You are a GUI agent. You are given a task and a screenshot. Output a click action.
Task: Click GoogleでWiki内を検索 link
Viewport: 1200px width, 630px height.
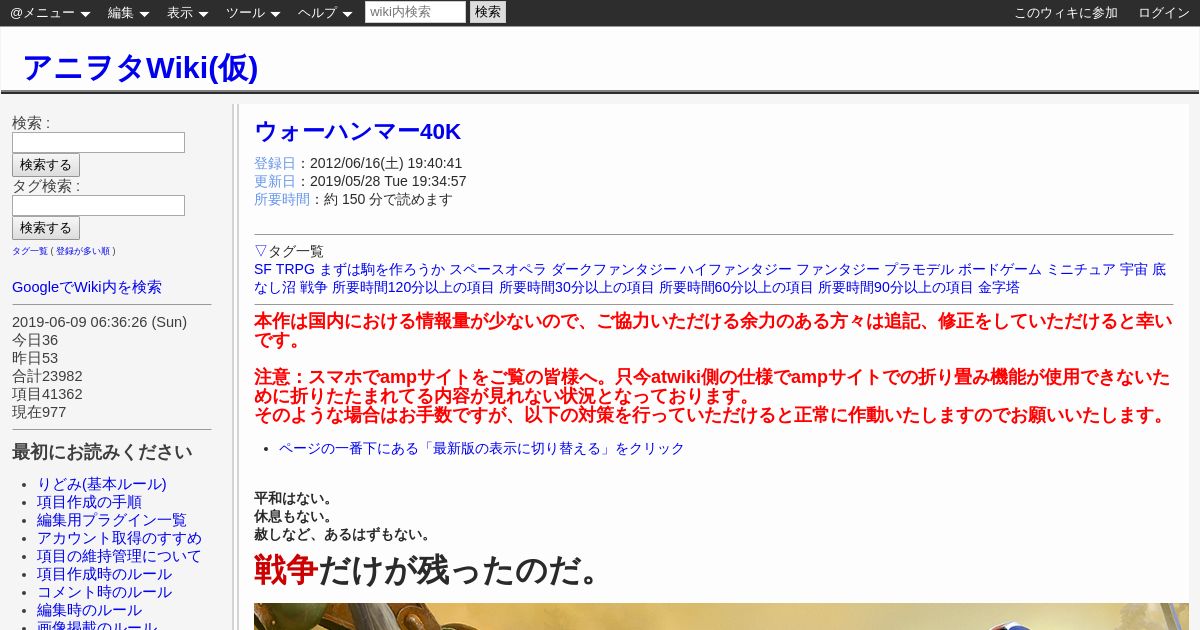tap(87, 287)
